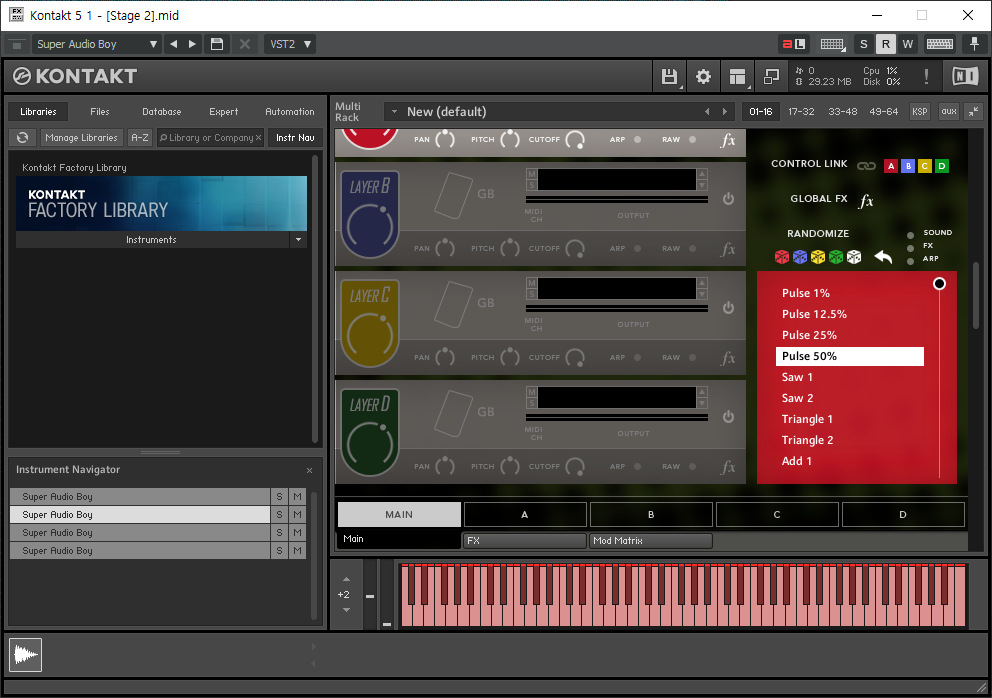Minimize rack view with arrows icon
This screenshot has width=992, height=698.
(x=974, y=111)
